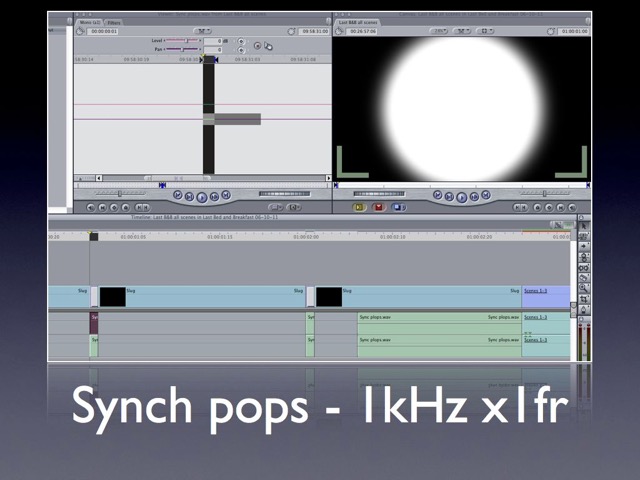The image size is (640, 480).
Task: Click the waveform scroll right arrow
Action: coord(328,178)
